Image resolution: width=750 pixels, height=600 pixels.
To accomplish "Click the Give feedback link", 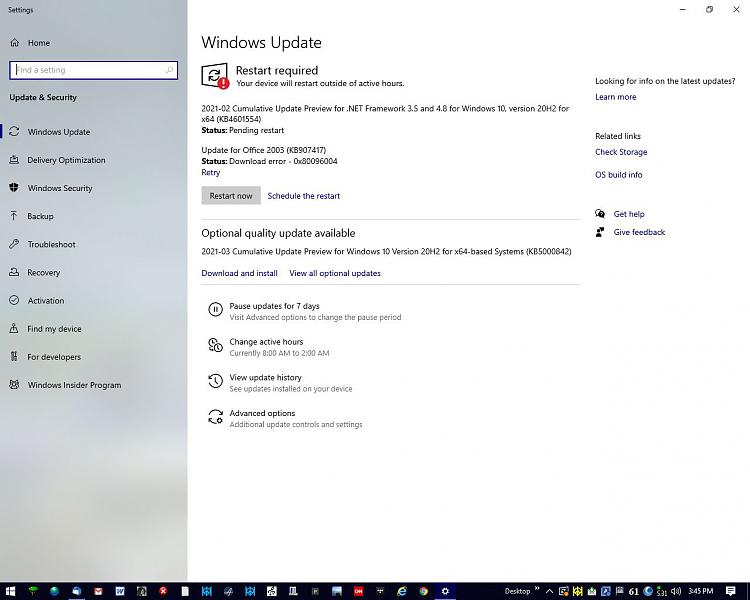I will point(639,232).
